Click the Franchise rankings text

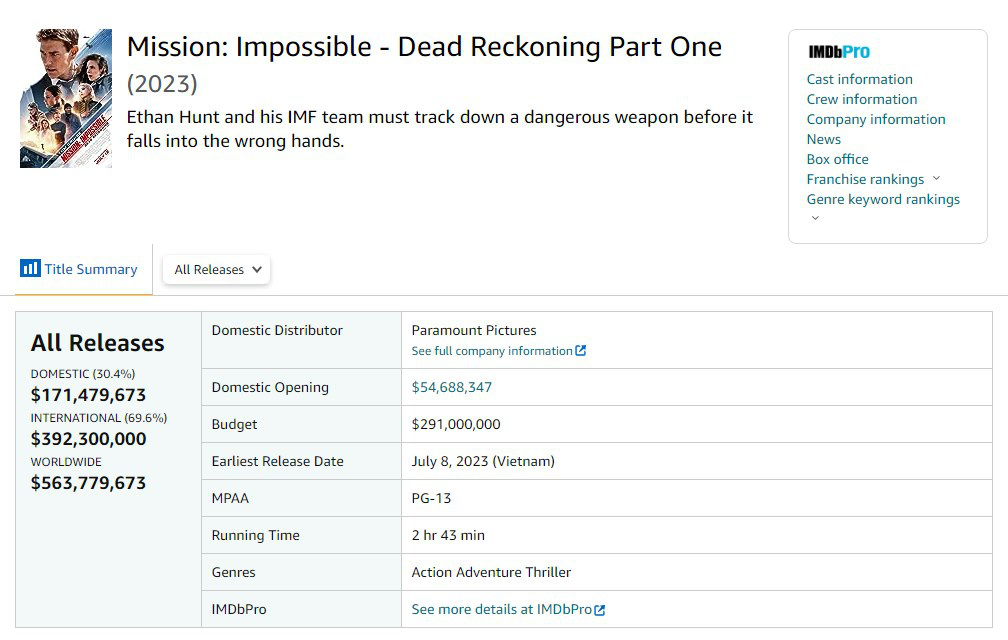tap(865, 179)
